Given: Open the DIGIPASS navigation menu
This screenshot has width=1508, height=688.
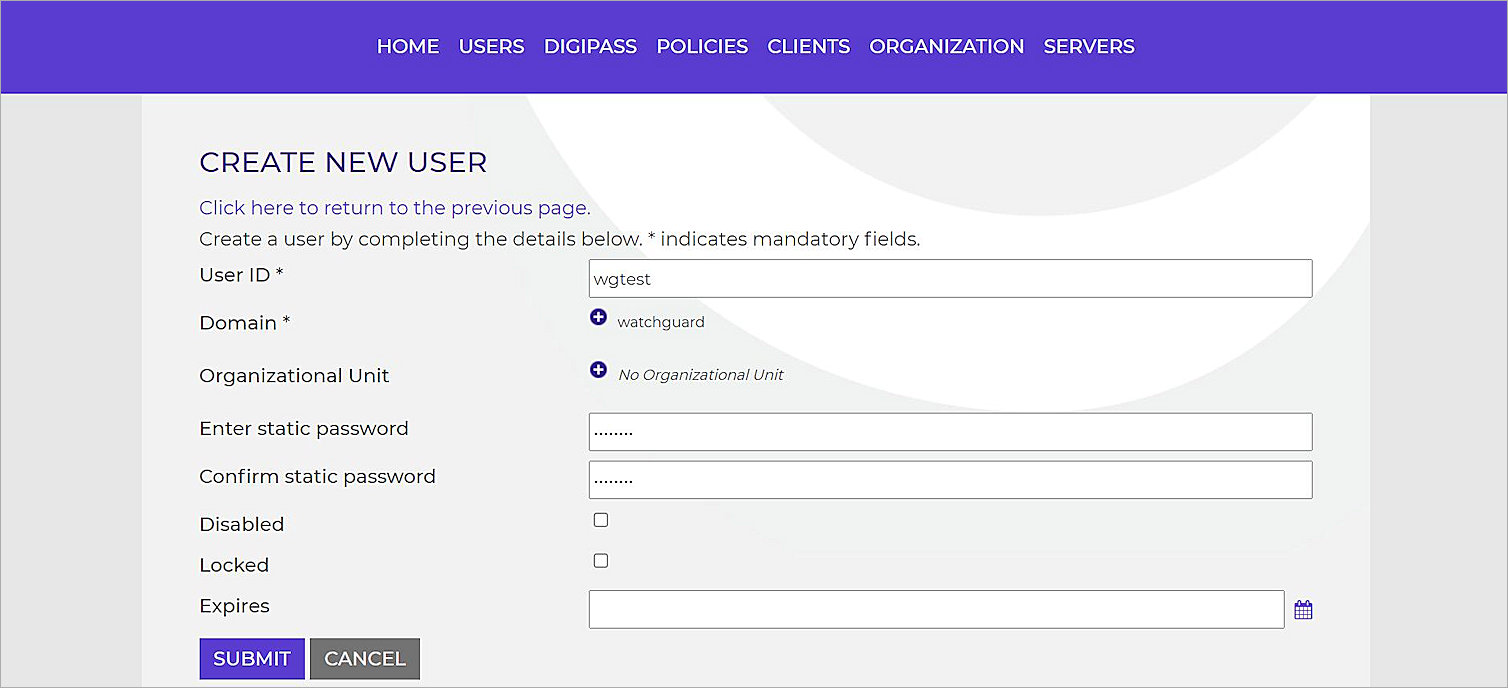Looking at the screenshot, I should coord(590,46).
